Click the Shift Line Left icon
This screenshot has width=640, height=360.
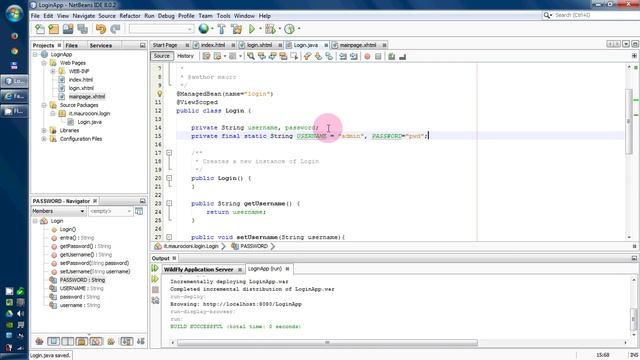tap(343, 56)
